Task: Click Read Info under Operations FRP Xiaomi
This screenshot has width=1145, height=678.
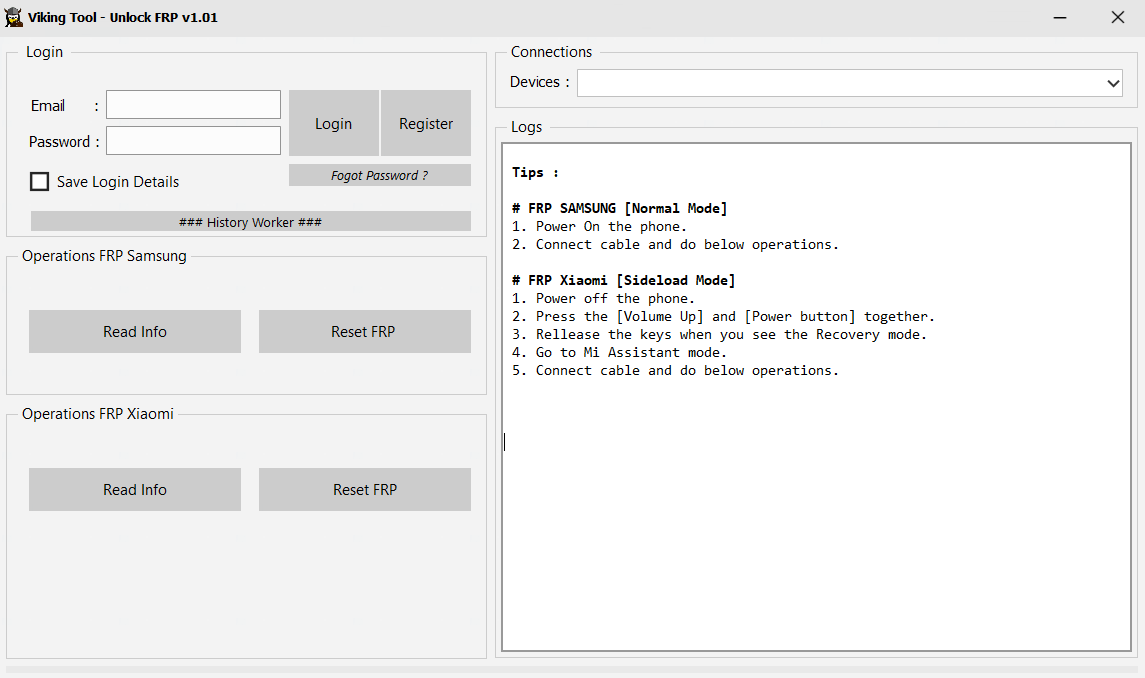Action: (135, 490)
